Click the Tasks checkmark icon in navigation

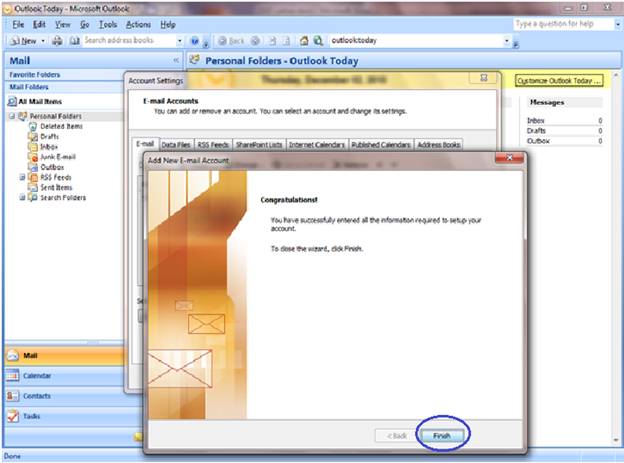tap(13, 416)
